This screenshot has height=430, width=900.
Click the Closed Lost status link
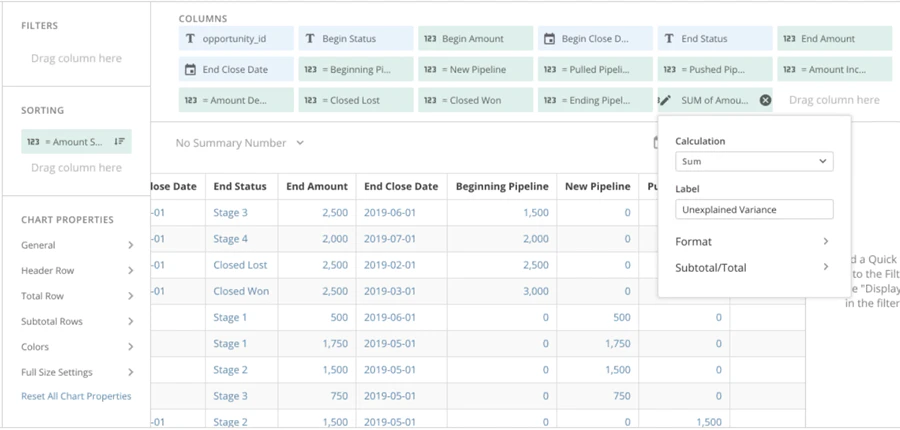pos(240,265)
